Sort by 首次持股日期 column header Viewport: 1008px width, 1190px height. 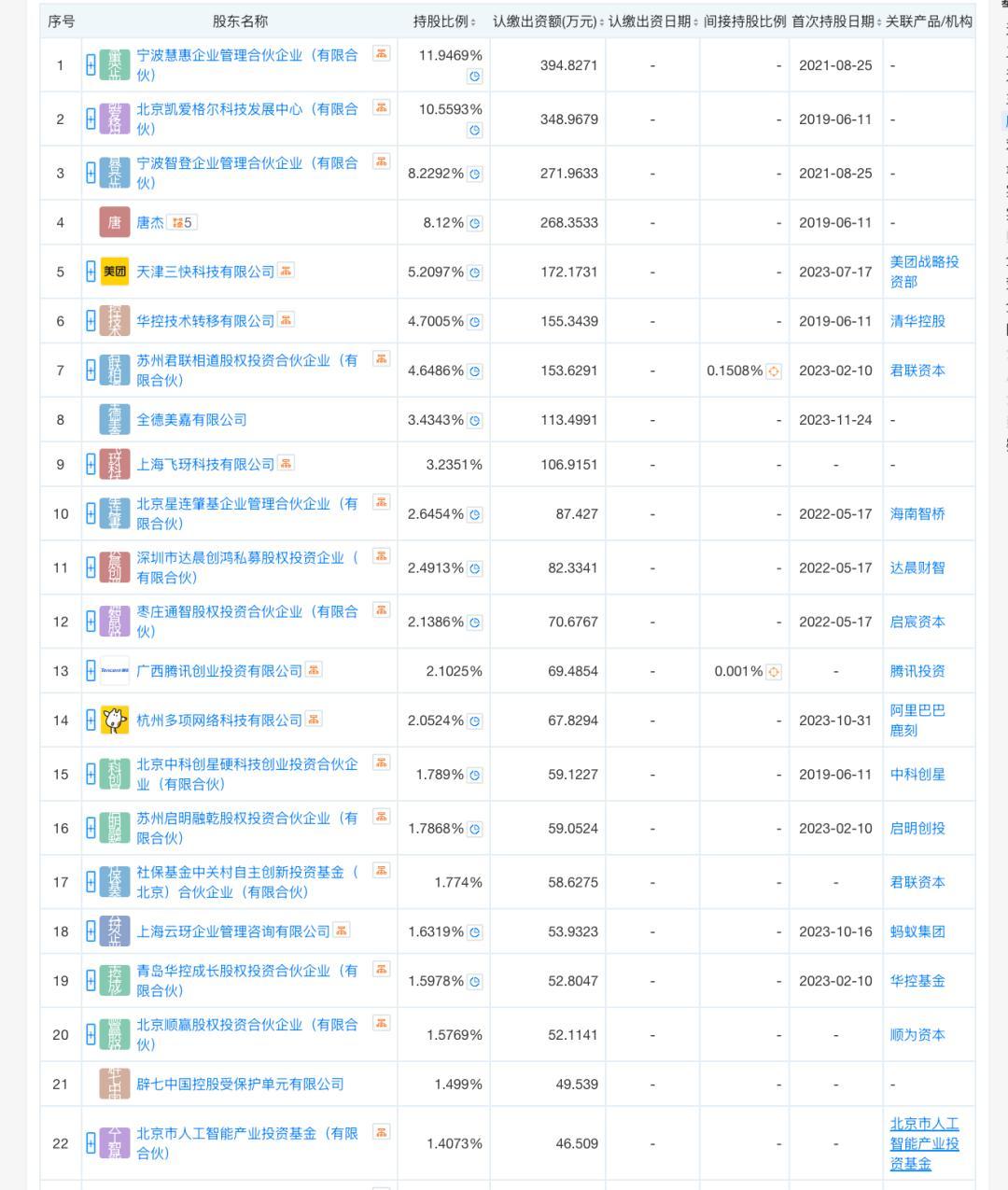(x=835, y=21)
